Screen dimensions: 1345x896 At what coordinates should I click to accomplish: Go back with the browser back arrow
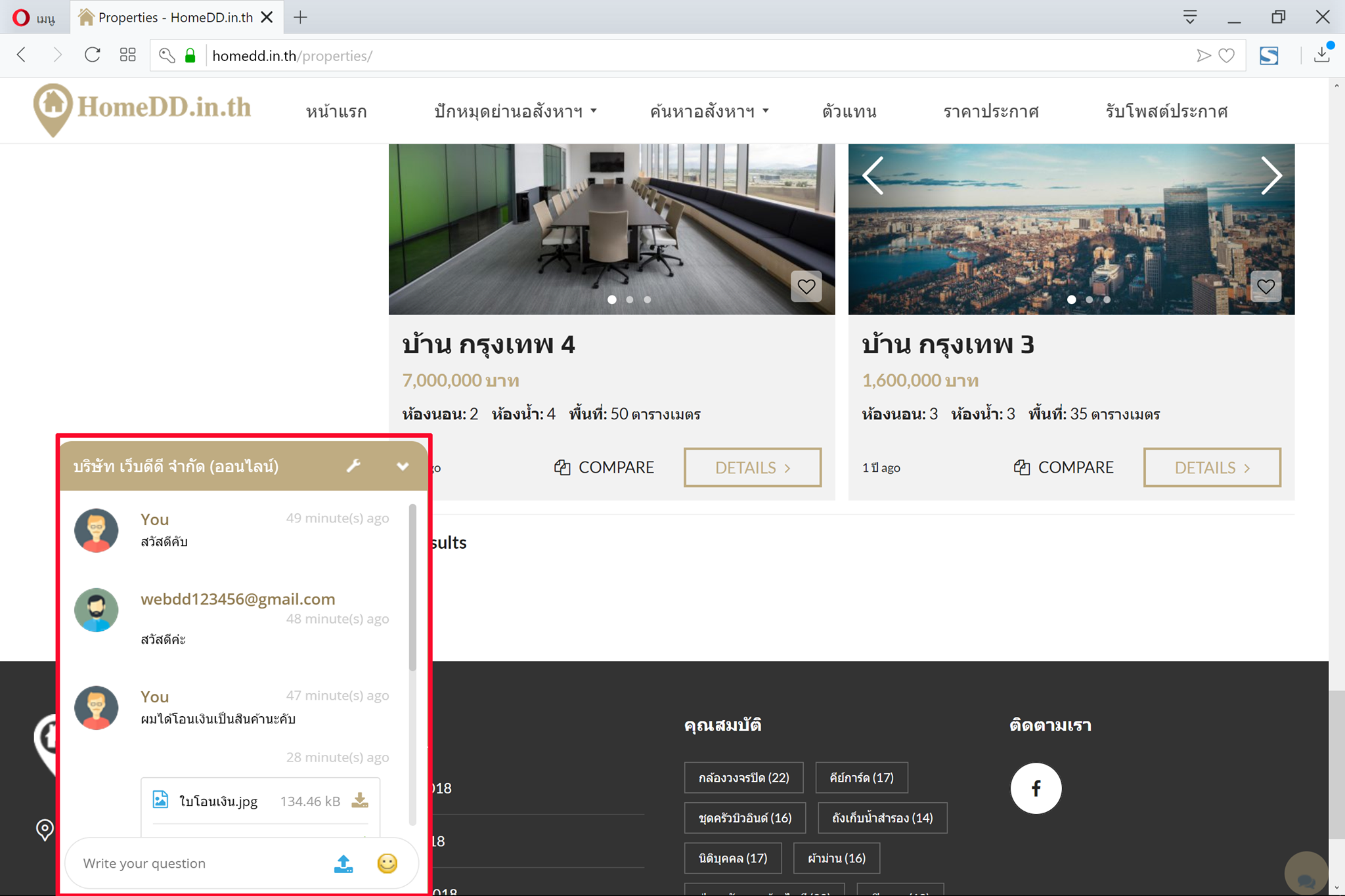[22, 55]
